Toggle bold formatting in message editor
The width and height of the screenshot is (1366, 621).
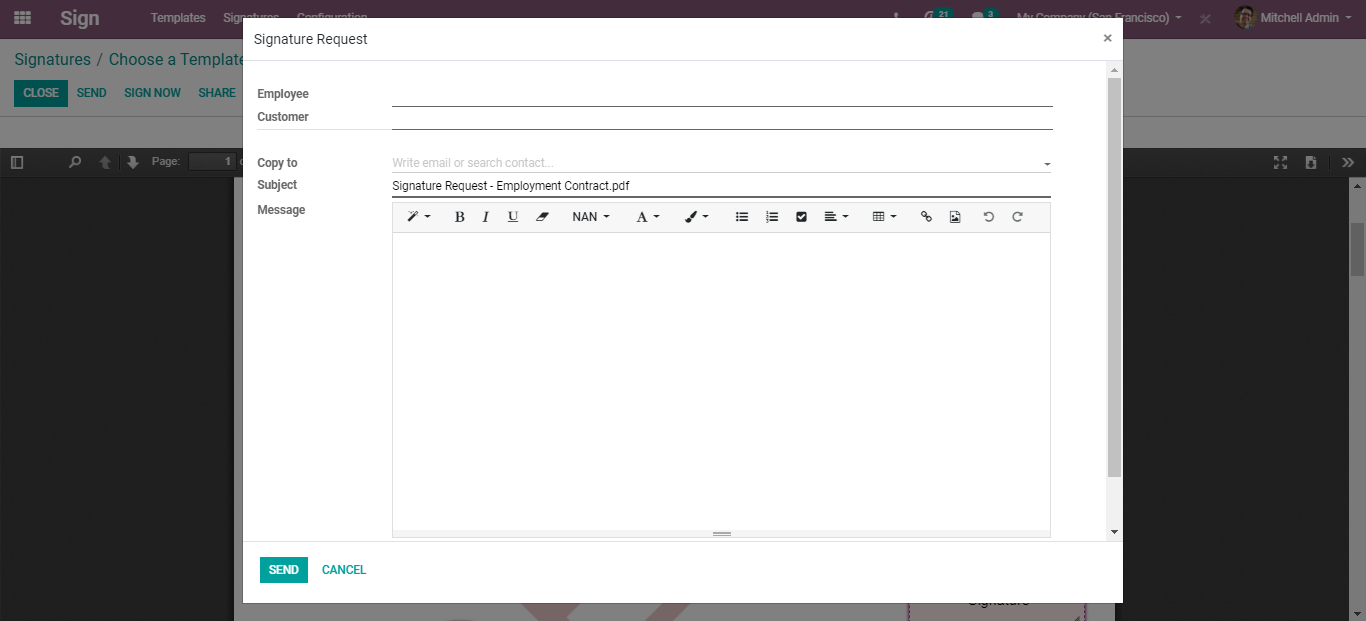(459, 217)
